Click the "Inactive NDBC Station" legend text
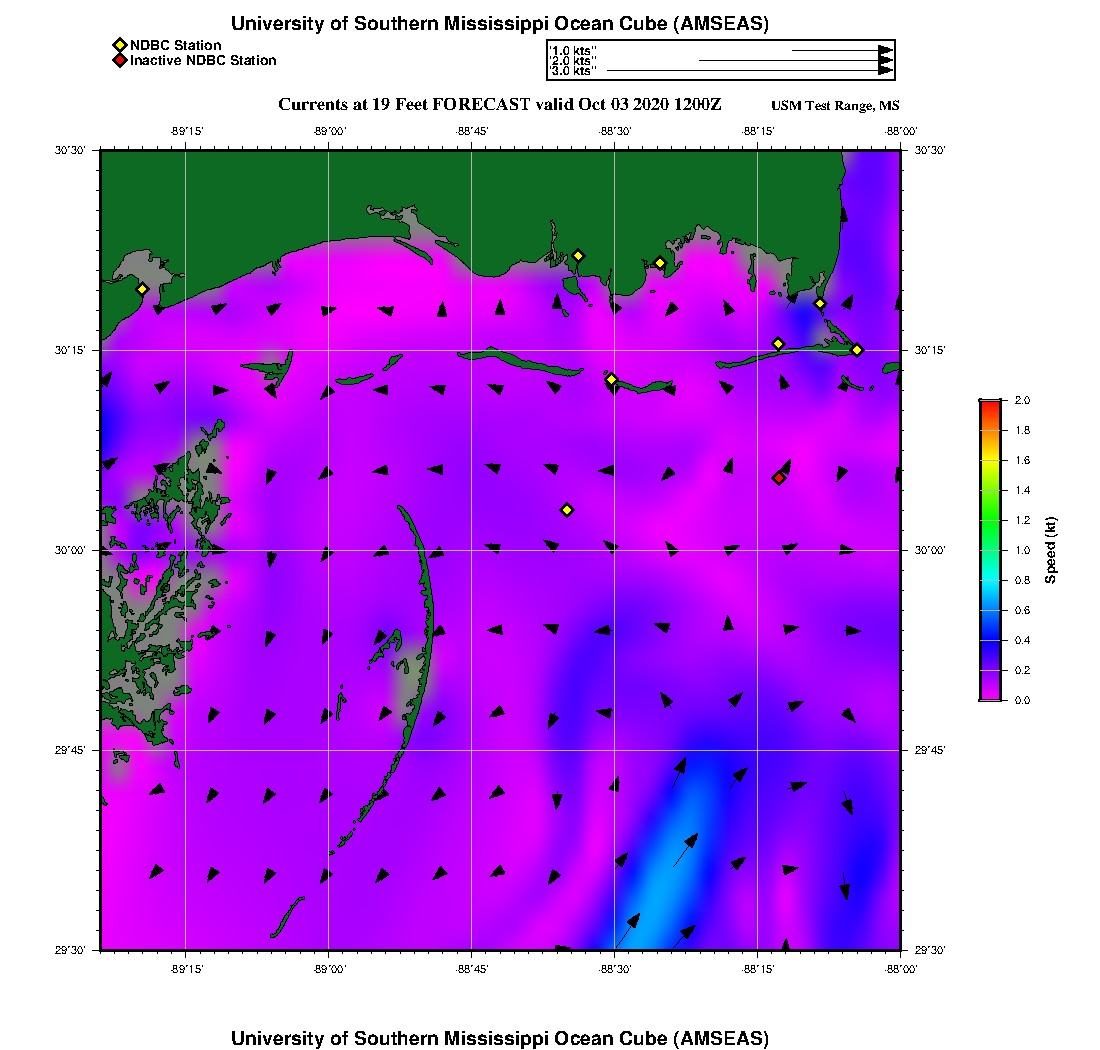Viewport: 1100px width, 1050px height. click(203, 61)
